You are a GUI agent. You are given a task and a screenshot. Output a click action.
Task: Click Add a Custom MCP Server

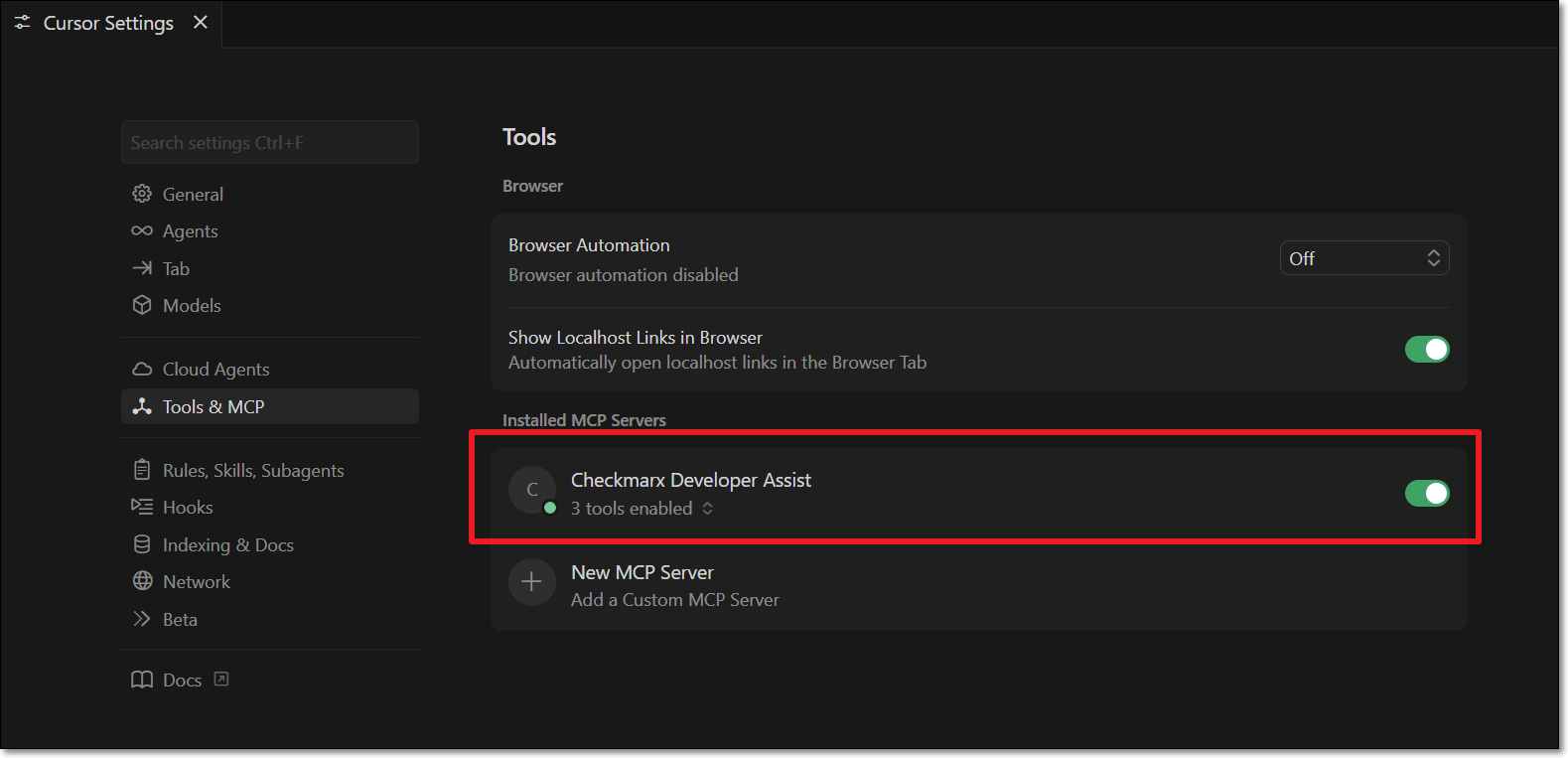click(x=674, y=600)
